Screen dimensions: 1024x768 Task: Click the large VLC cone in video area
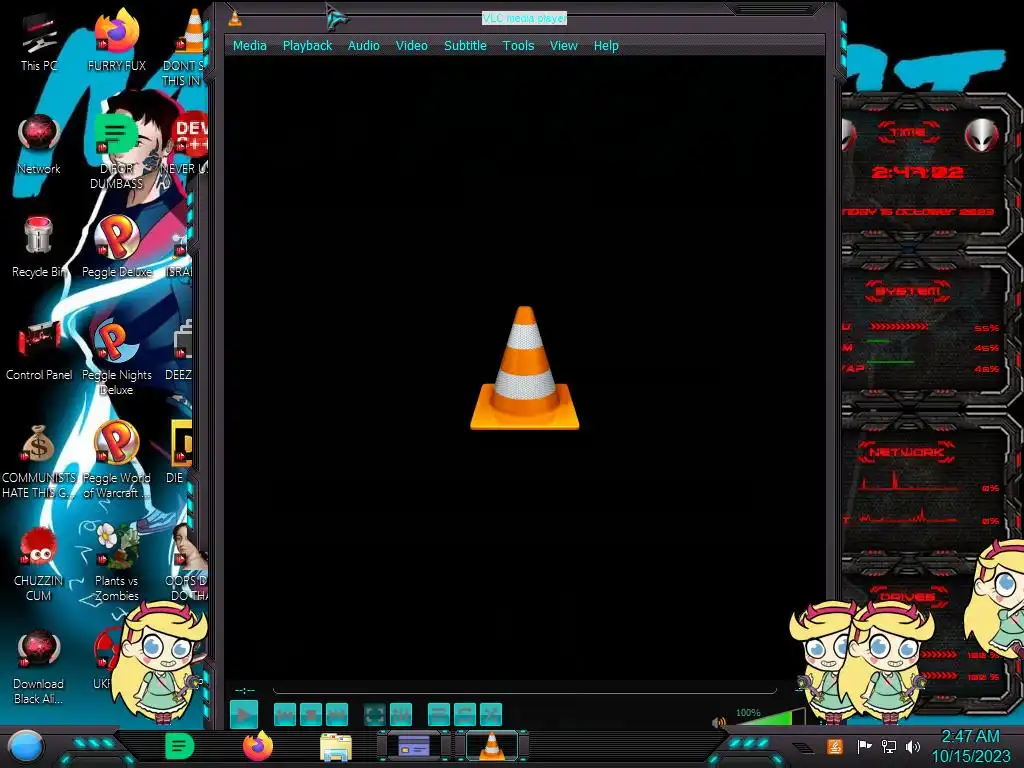point(524,368)
